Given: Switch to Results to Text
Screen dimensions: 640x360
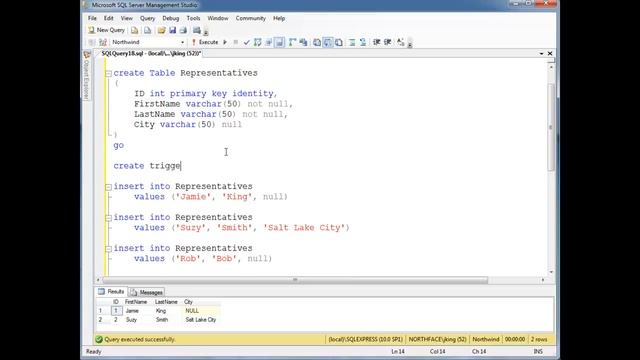Looking at the screenshot, I should click(317, 42).
